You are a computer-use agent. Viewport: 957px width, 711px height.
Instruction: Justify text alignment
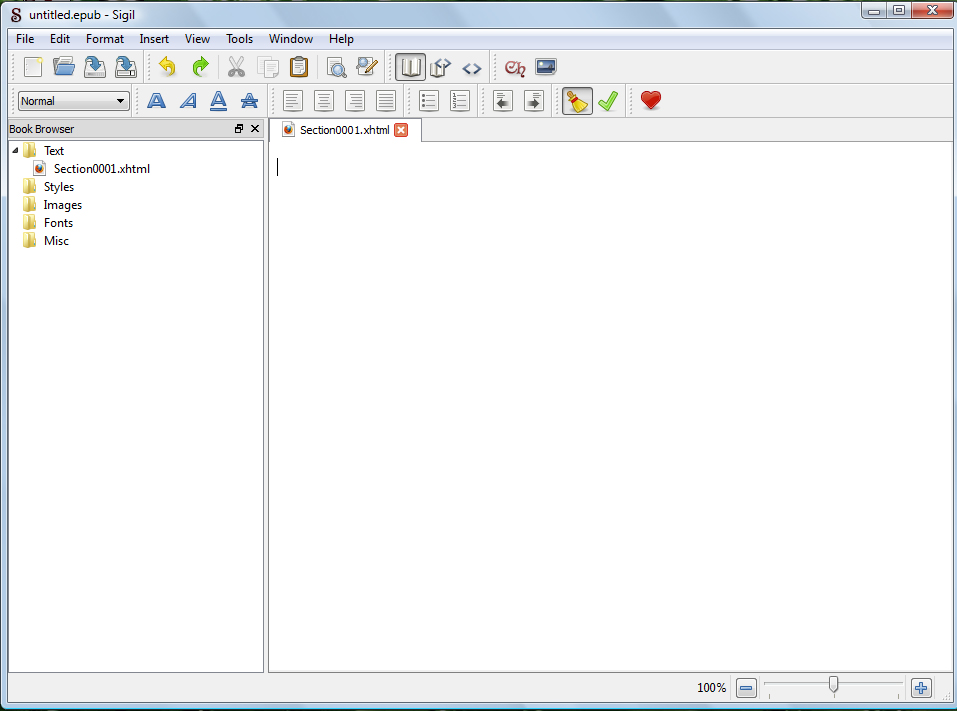[x=386, y=101]
